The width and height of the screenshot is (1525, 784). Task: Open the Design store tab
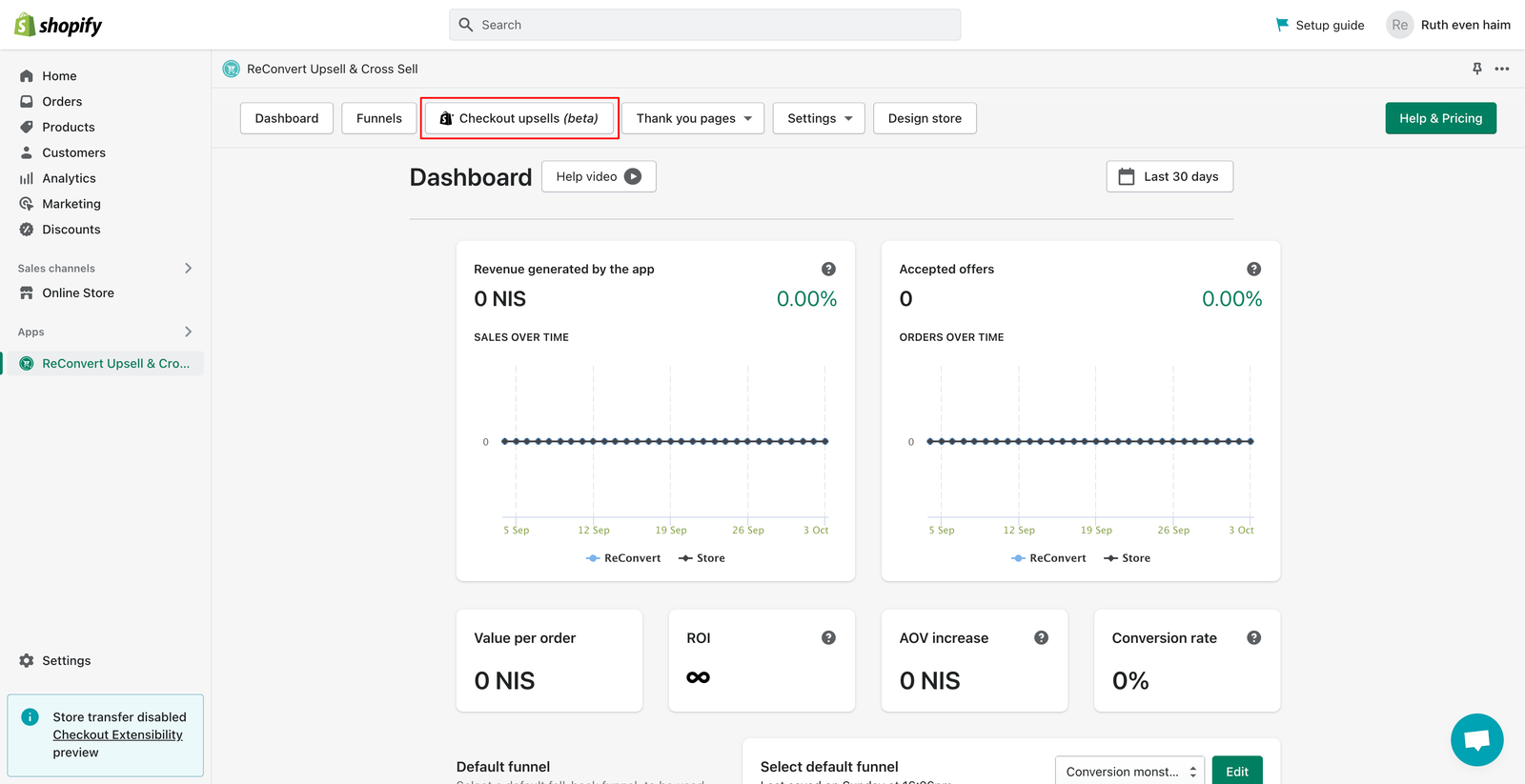(x=925, y=118)
